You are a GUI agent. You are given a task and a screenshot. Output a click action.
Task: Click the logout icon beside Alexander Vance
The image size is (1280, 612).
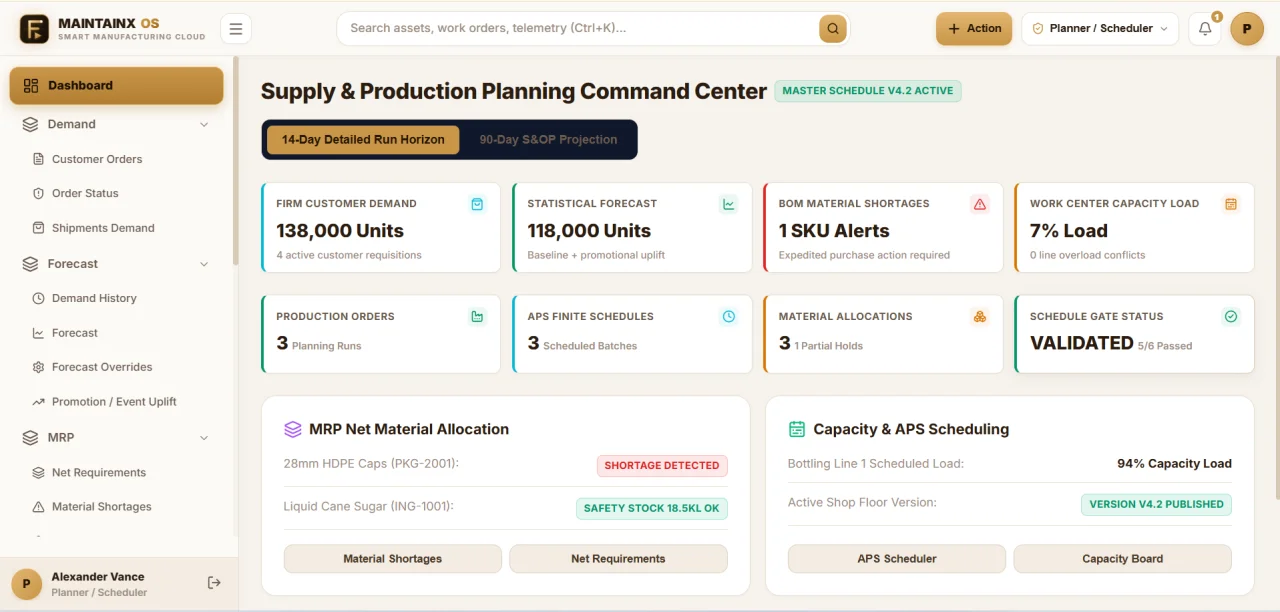pos(214,583)
